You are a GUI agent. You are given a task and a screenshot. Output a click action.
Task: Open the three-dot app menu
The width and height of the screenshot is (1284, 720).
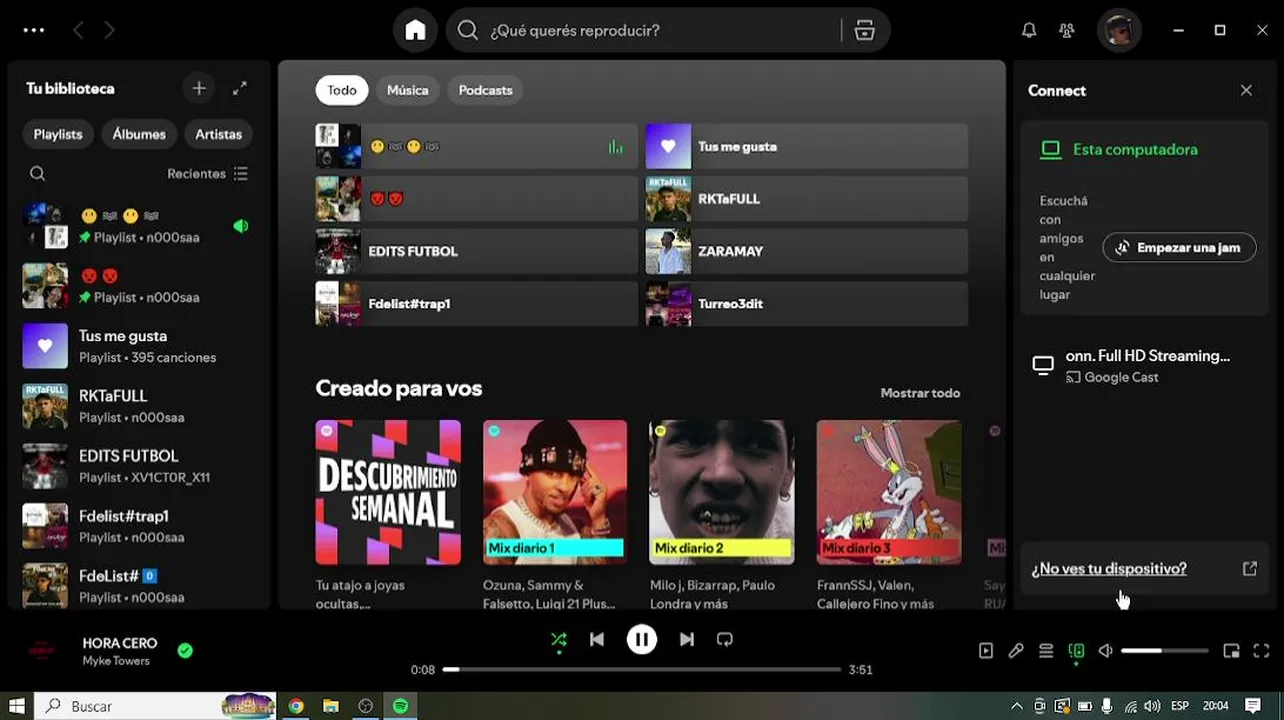click(34, 30)
